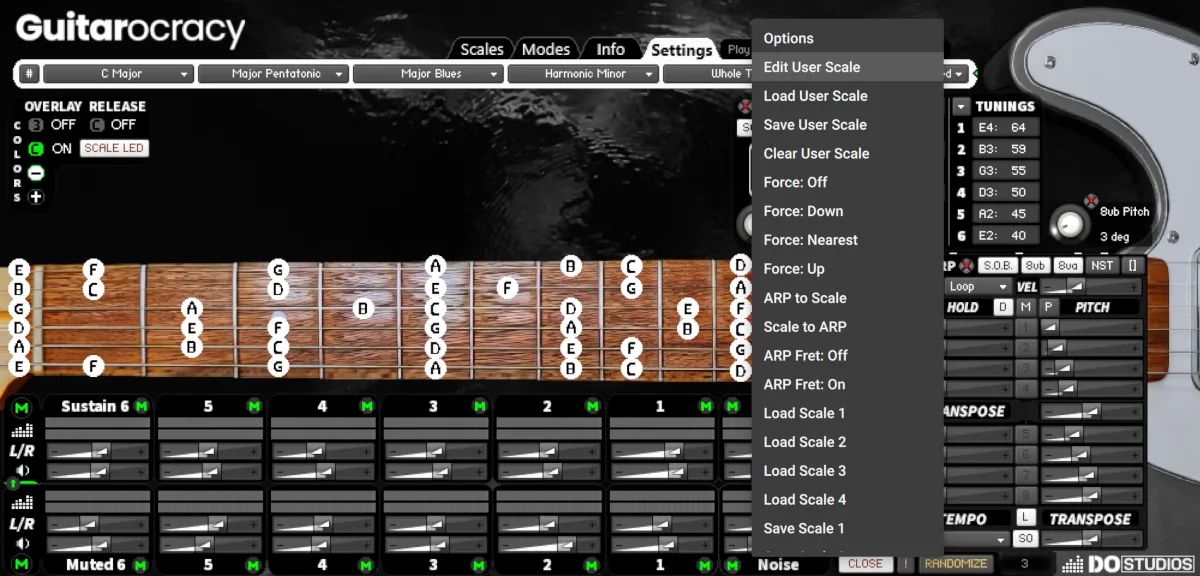
Task: Mute Sustain string 6 with M toggle
Action: click(141, 406)
